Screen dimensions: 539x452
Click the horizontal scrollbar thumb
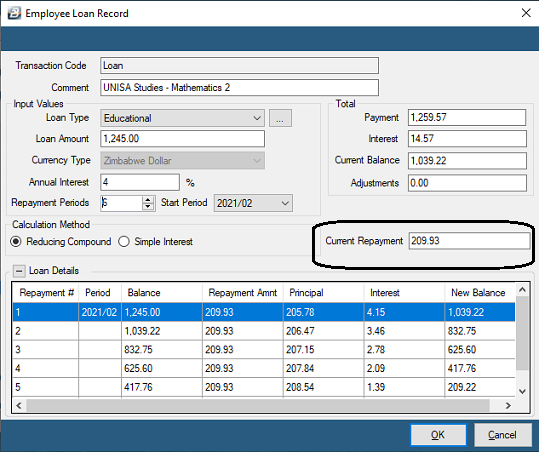258,406
